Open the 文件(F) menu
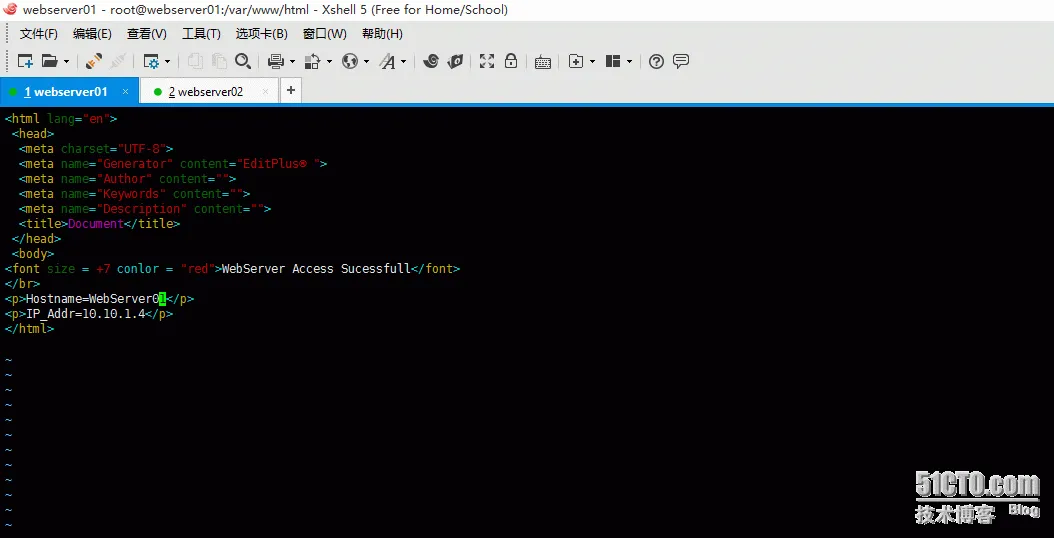The width and height of the screenshot is (1054, 538). [x=38, y=34]
